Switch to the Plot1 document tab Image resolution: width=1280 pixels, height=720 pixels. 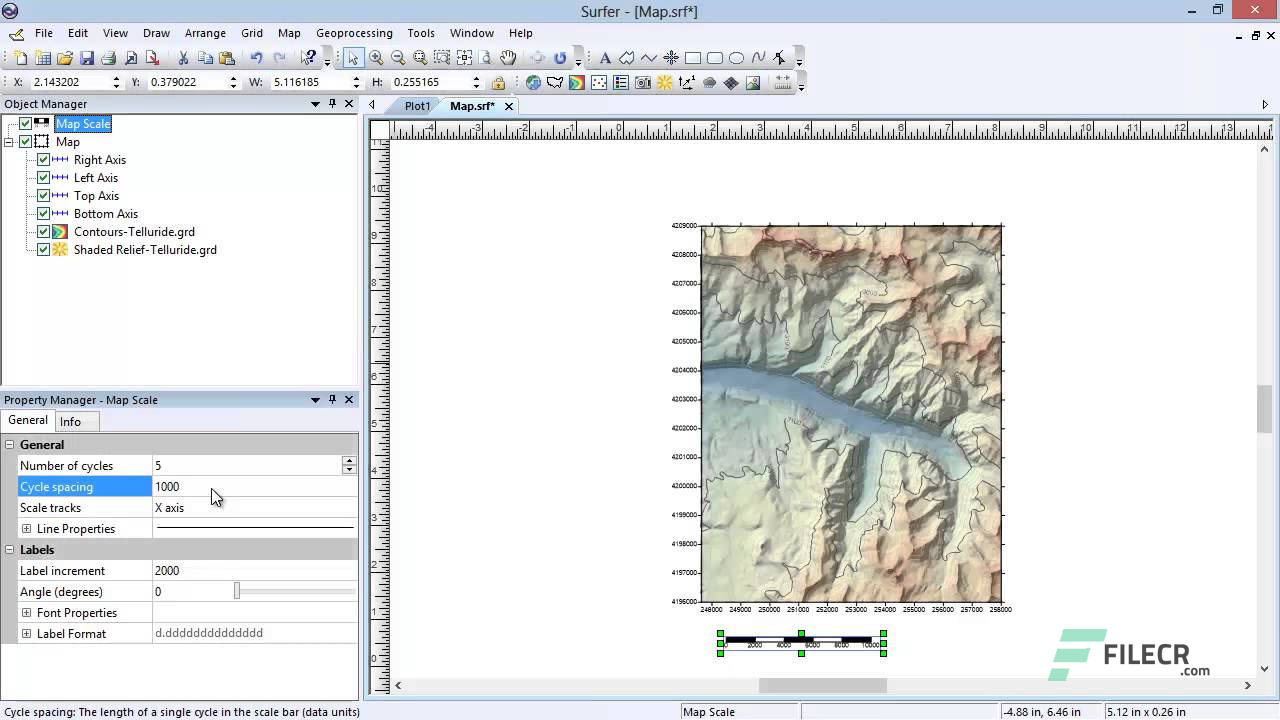pos(417,106)
